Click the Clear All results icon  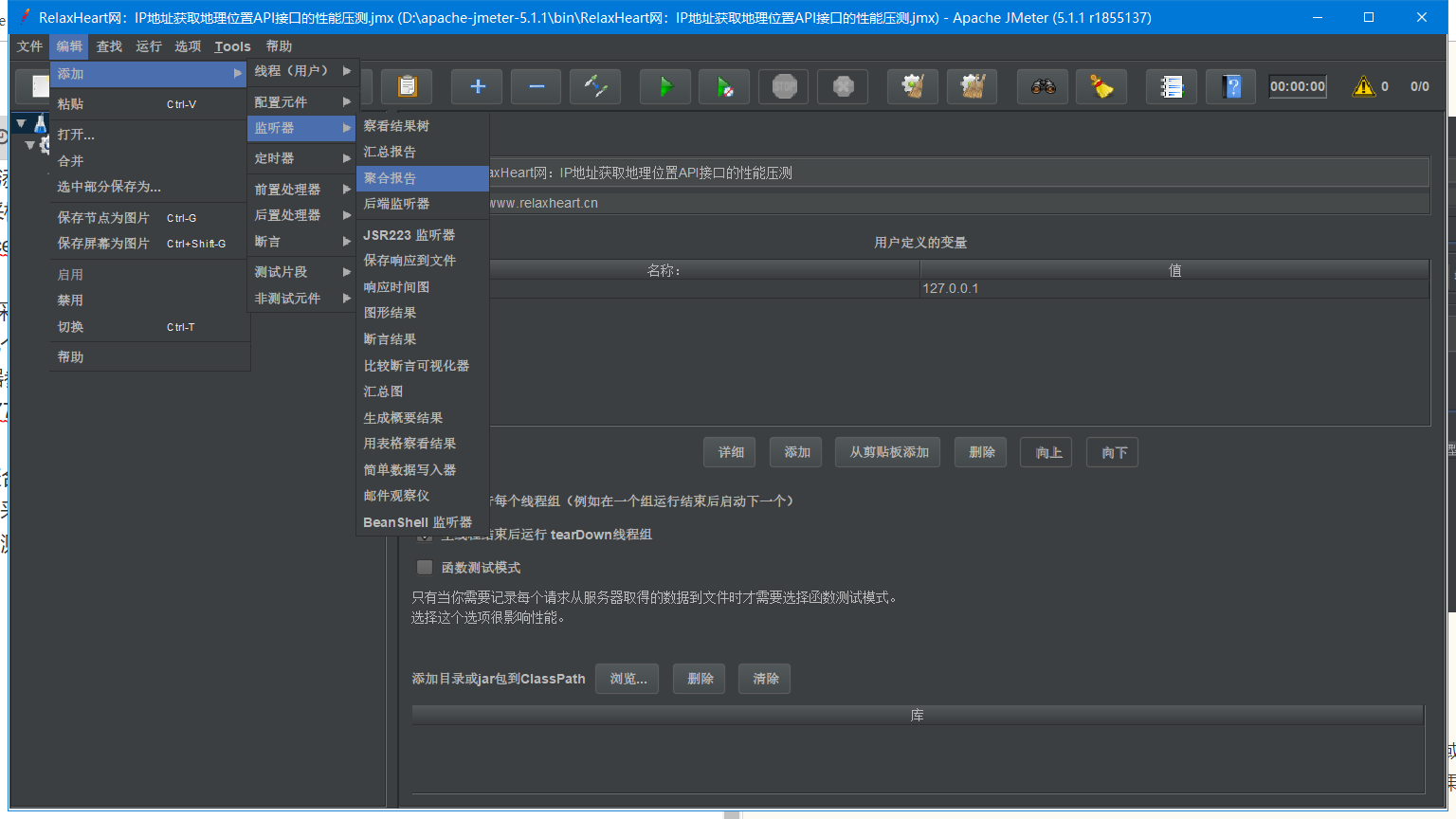(x=973, y=86)
